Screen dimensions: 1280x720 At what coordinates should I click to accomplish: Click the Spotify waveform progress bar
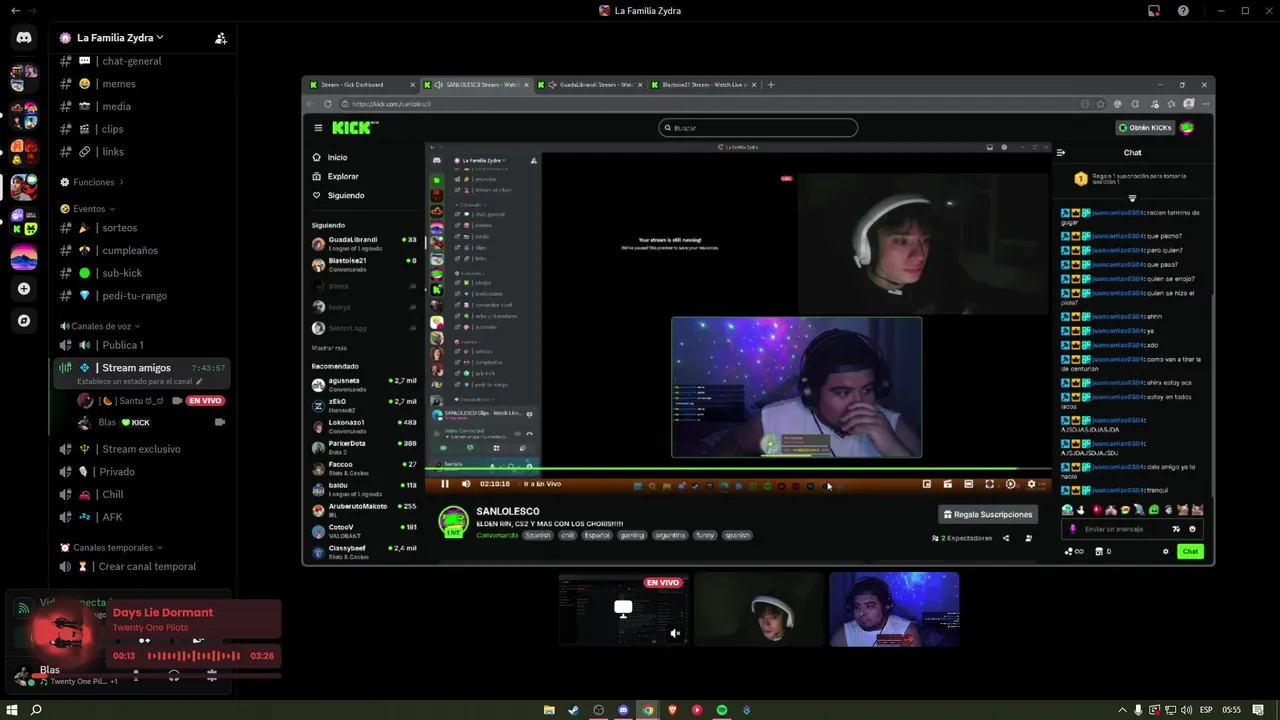(194, 656)
